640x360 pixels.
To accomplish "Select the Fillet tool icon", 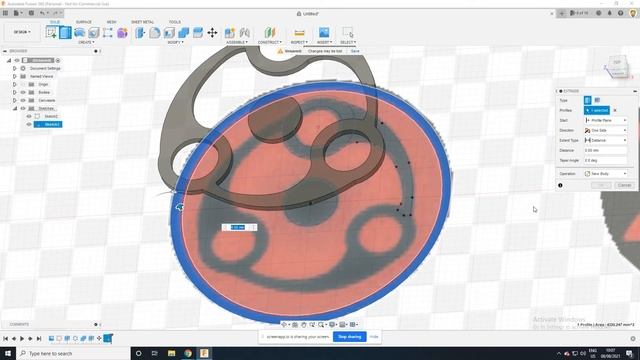I will [x=155, y=32].
